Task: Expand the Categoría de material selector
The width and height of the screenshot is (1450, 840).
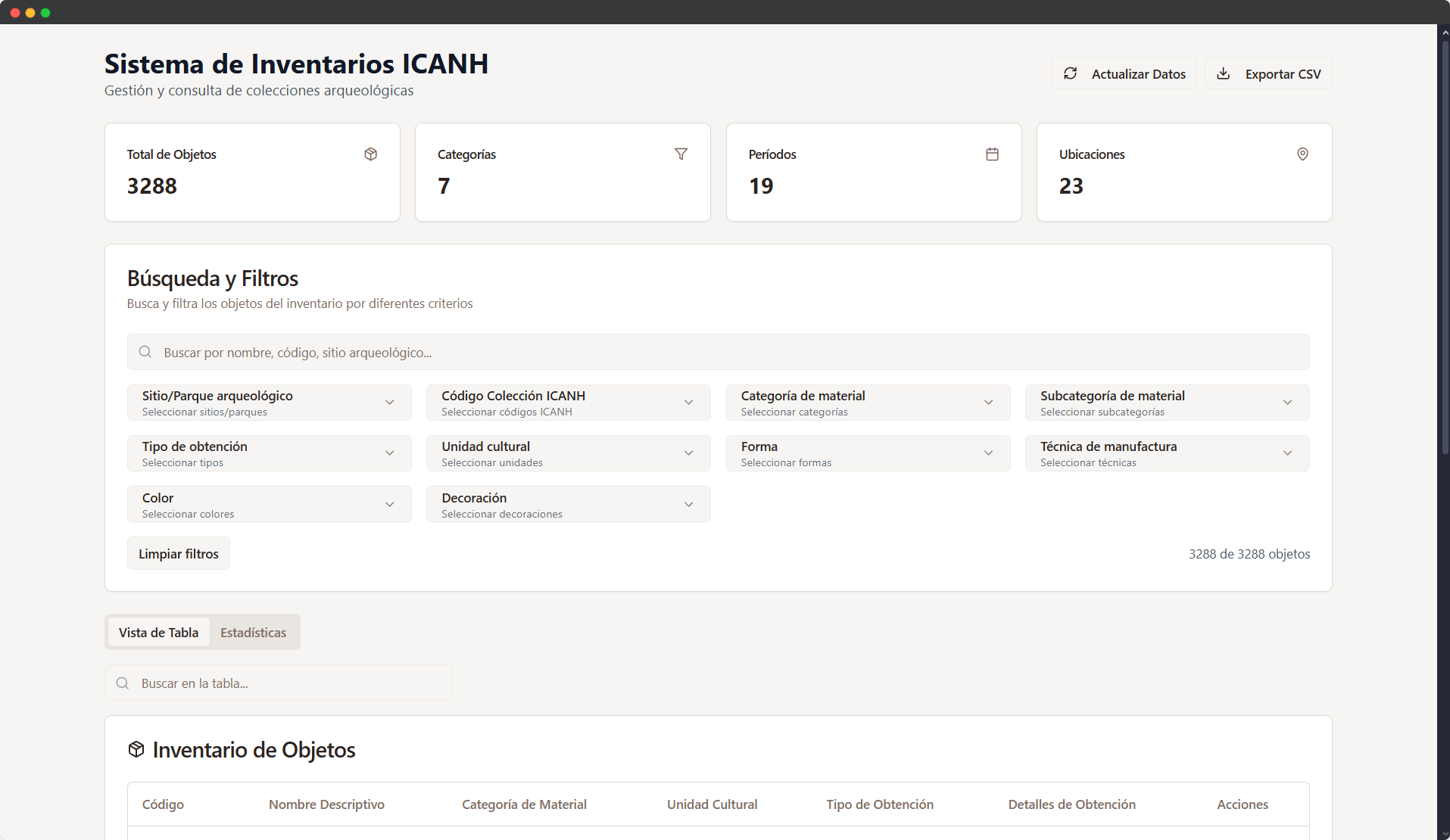Action: 868,402
